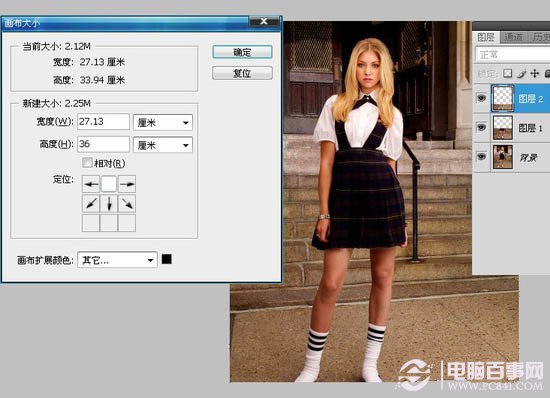Viewport: 550px width, 398px height.
Task: Select the 背景 layer name
Action: (528, 157)
